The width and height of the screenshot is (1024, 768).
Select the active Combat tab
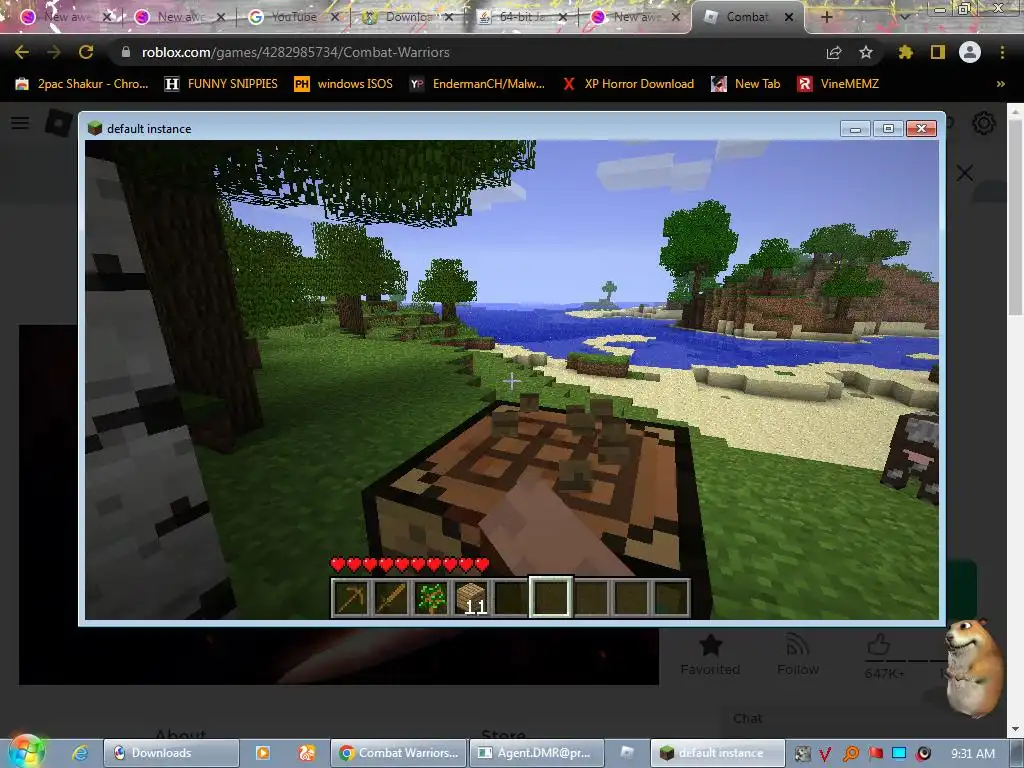click(747, 17)
